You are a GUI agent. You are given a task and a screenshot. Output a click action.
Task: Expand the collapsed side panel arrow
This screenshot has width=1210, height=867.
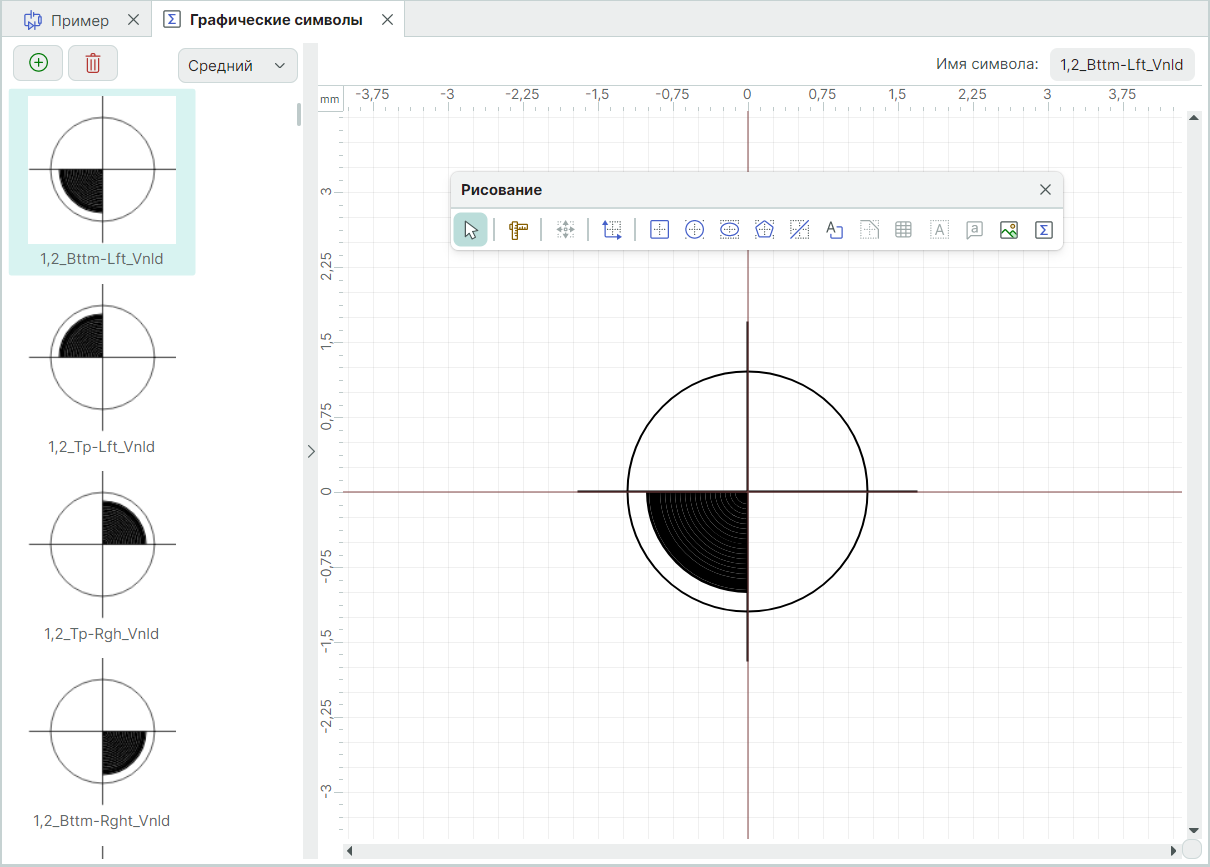click(310, 452)
